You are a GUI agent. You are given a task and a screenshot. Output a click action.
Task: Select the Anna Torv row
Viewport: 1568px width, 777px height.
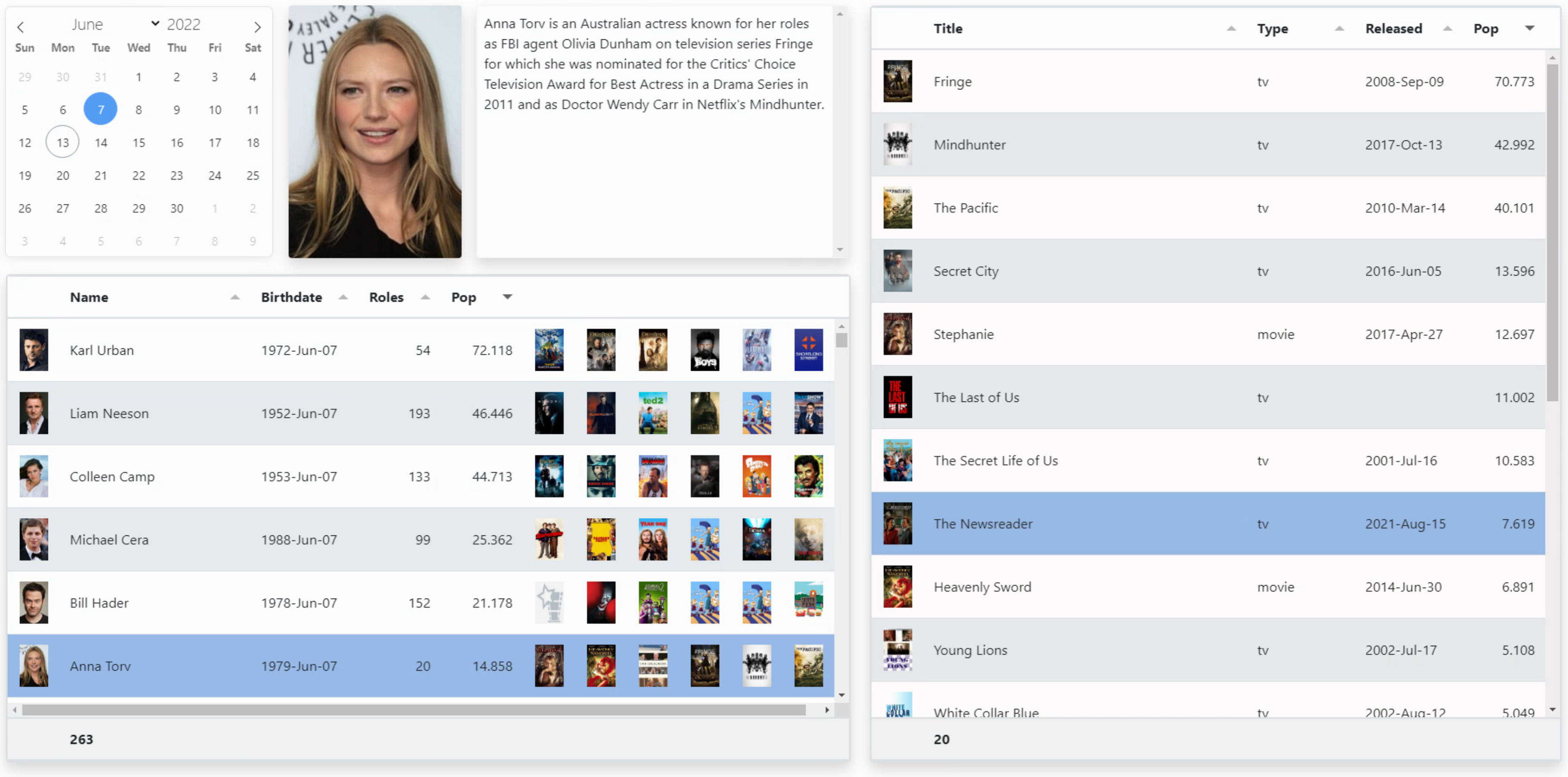(421, 666)
